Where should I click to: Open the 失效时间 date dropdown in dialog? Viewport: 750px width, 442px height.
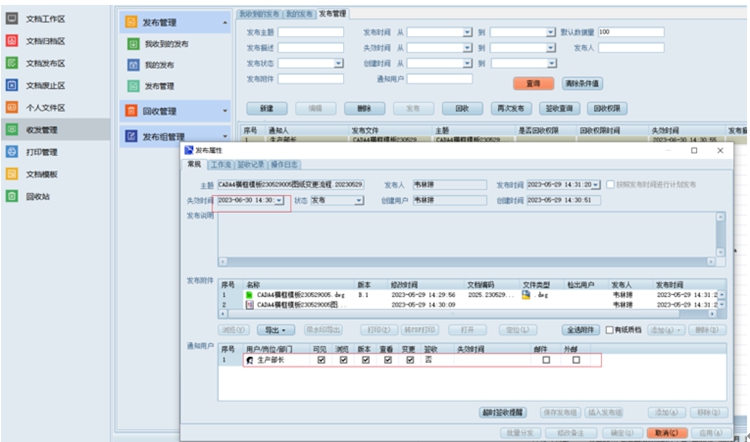tap(280, 200)
